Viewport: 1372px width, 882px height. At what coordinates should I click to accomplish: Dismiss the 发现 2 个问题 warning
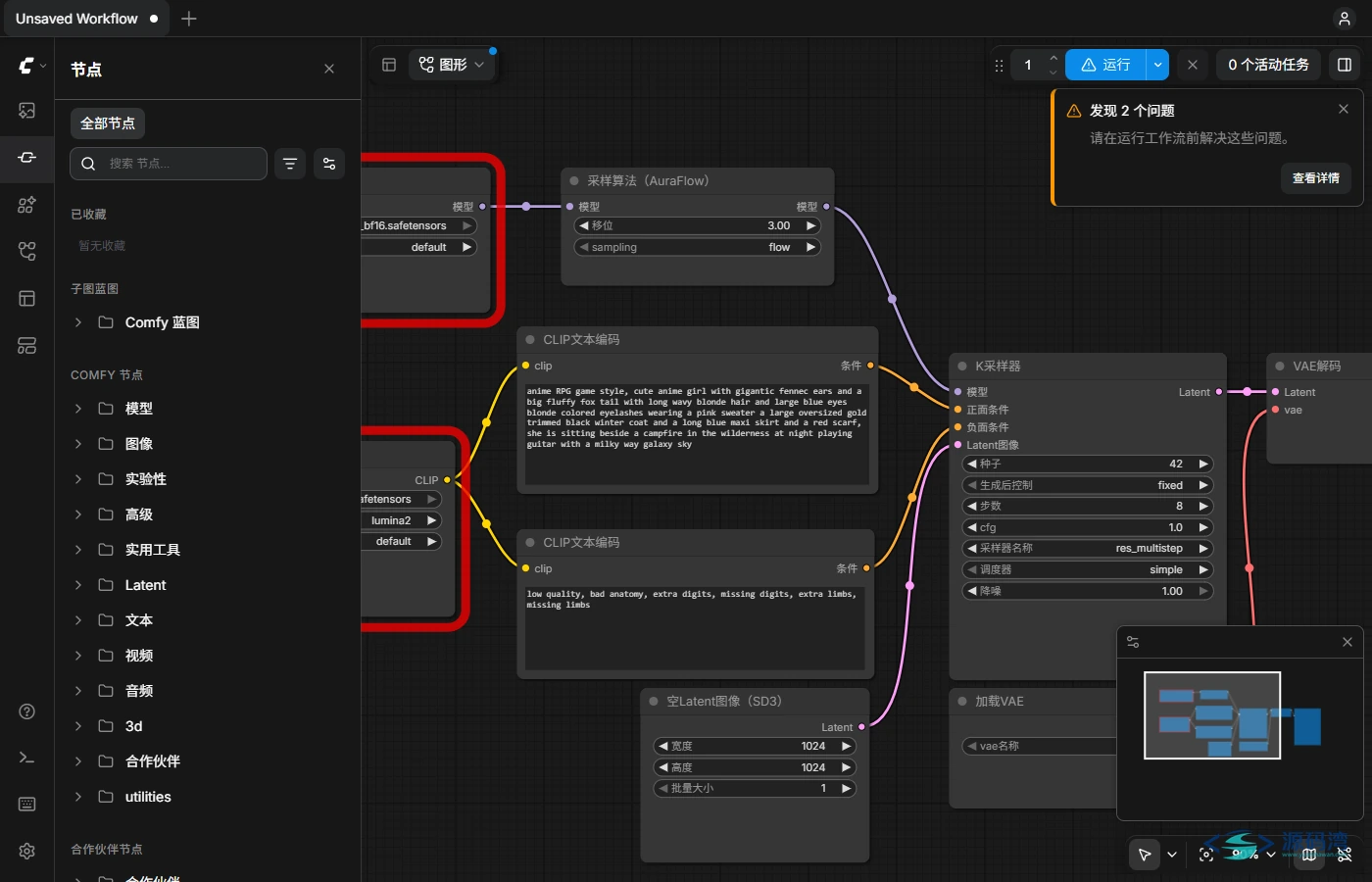[1344, 109]
